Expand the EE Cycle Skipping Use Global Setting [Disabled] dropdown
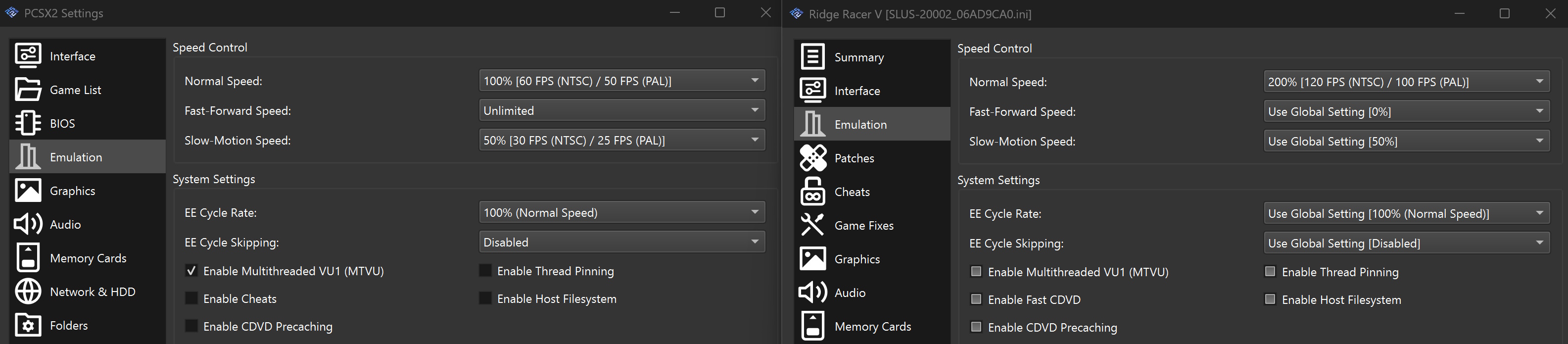The width and height of the screenshot is (1568, 344). 1407,243
